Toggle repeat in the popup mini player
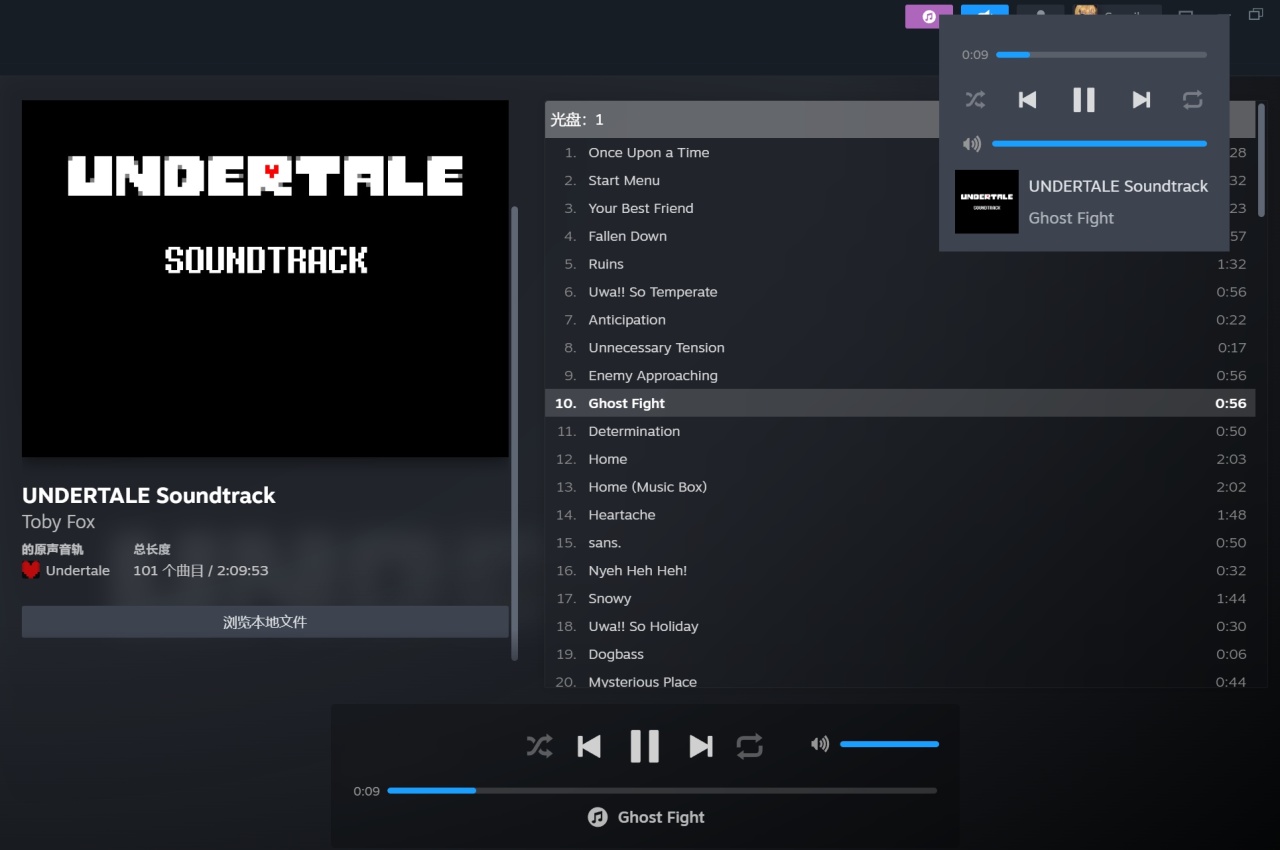Screen dimensions: 1280x850 point(1192,99)
